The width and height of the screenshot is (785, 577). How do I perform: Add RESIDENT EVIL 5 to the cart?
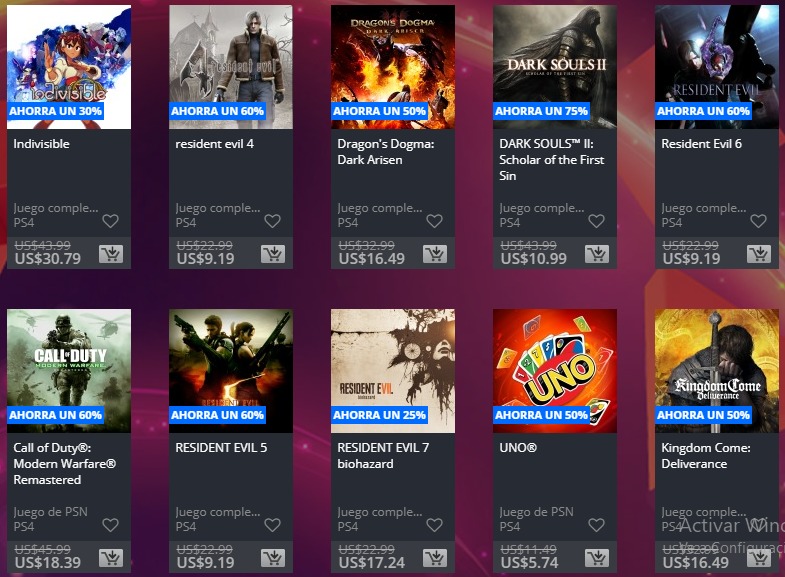pos(273,558)
